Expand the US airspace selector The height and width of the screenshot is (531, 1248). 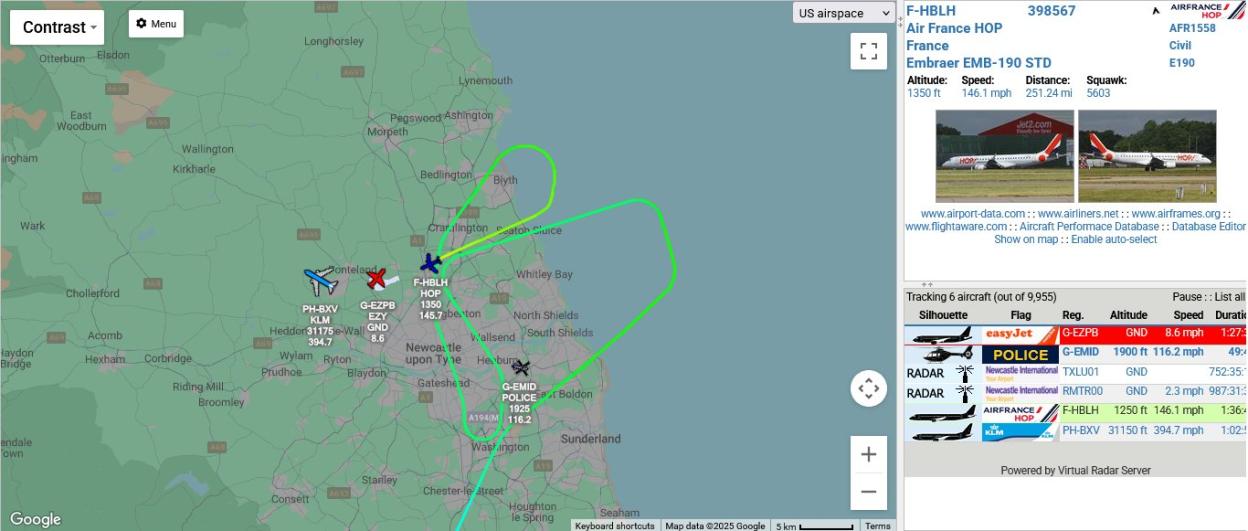(845, 13)
